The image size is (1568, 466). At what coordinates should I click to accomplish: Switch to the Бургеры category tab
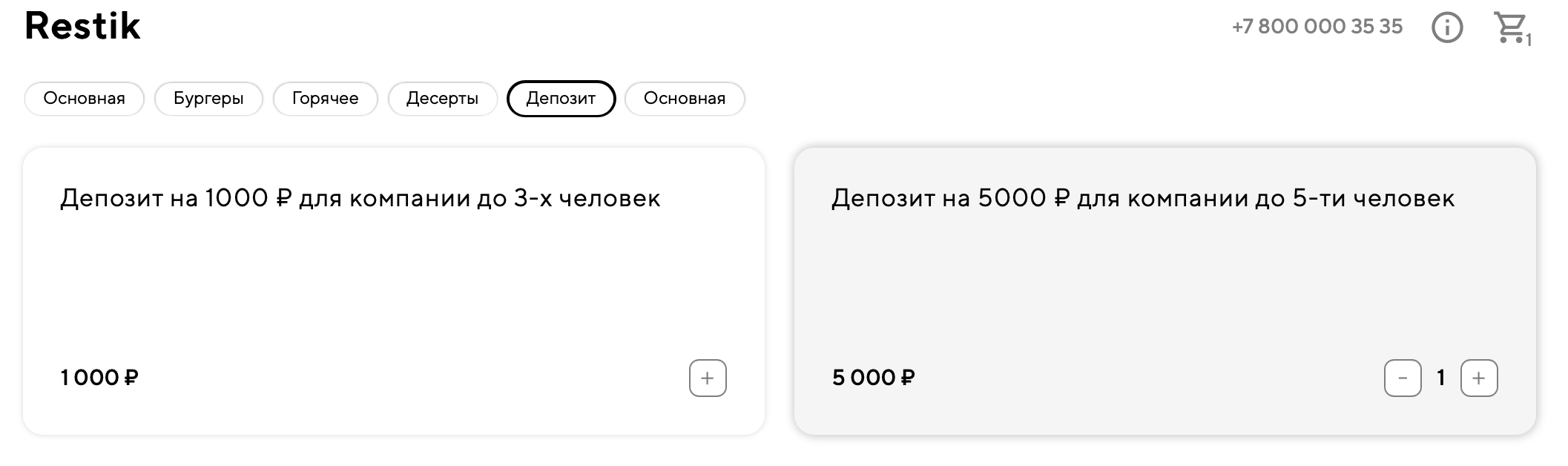(208, 99)
